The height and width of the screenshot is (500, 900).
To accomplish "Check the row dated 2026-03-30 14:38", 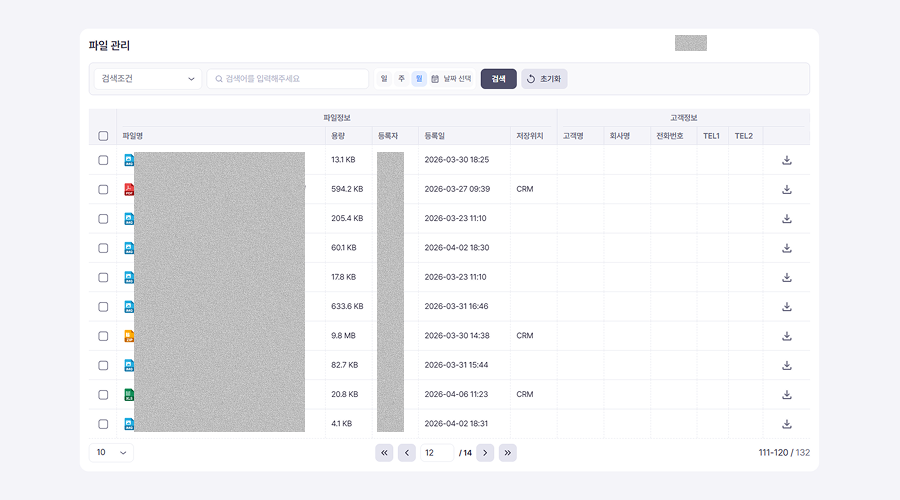I will pos(103,336).
